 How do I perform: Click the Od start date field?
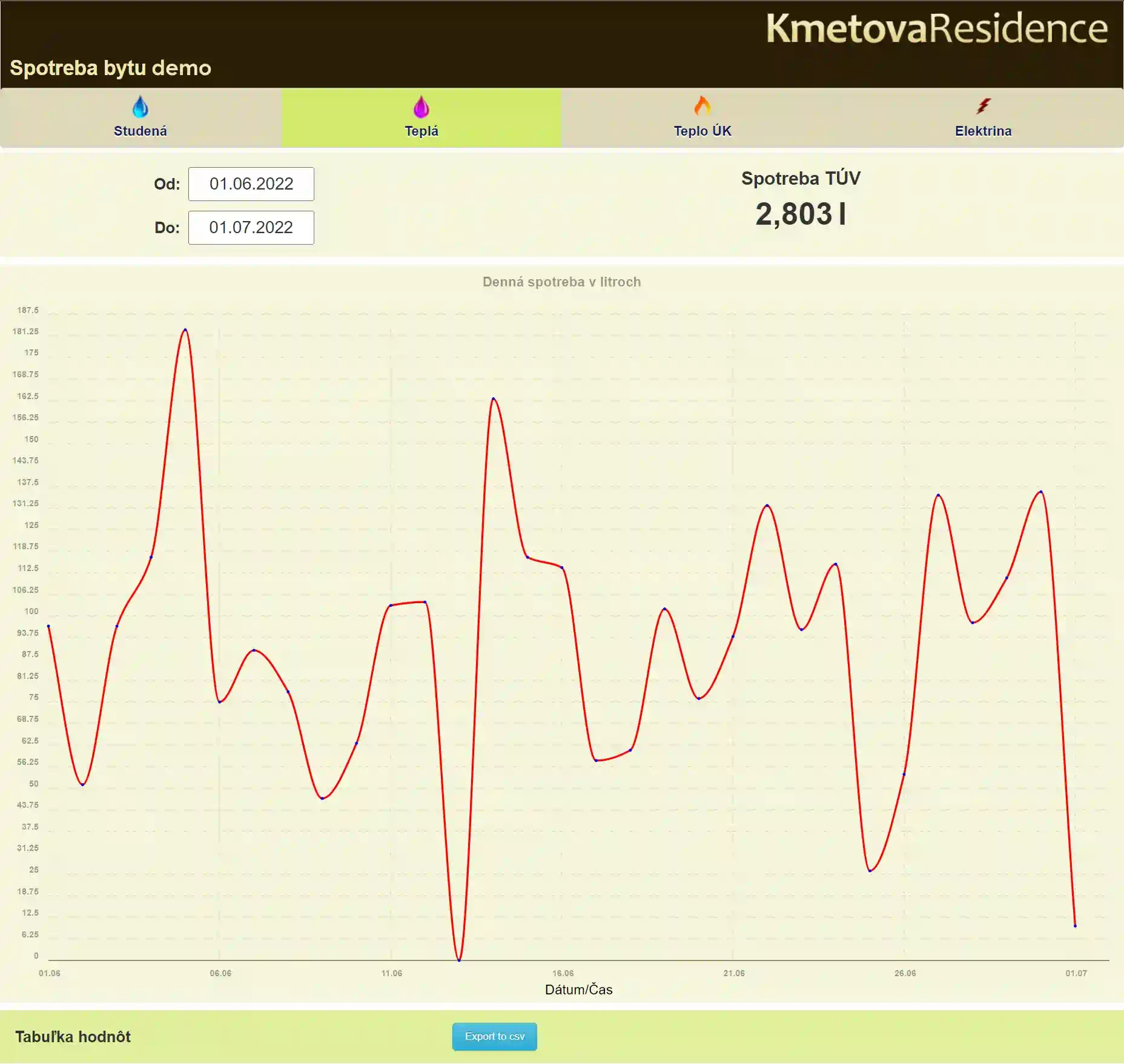click(x=251, y=184)
